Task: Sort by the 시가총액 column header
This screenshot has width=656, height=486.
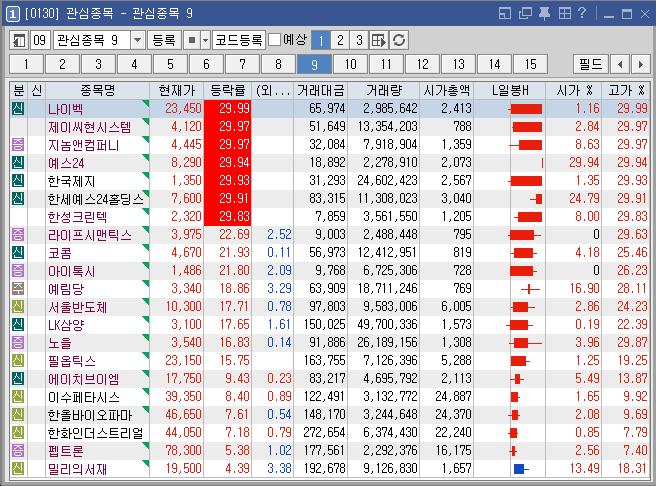Action: coord(446,90)
